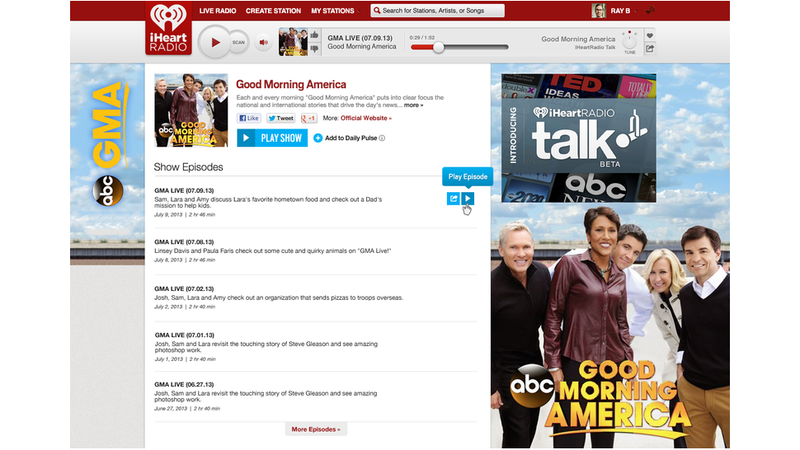Click 'GMA LIVE (07.09.13)' title in player

tap(360, 38)
